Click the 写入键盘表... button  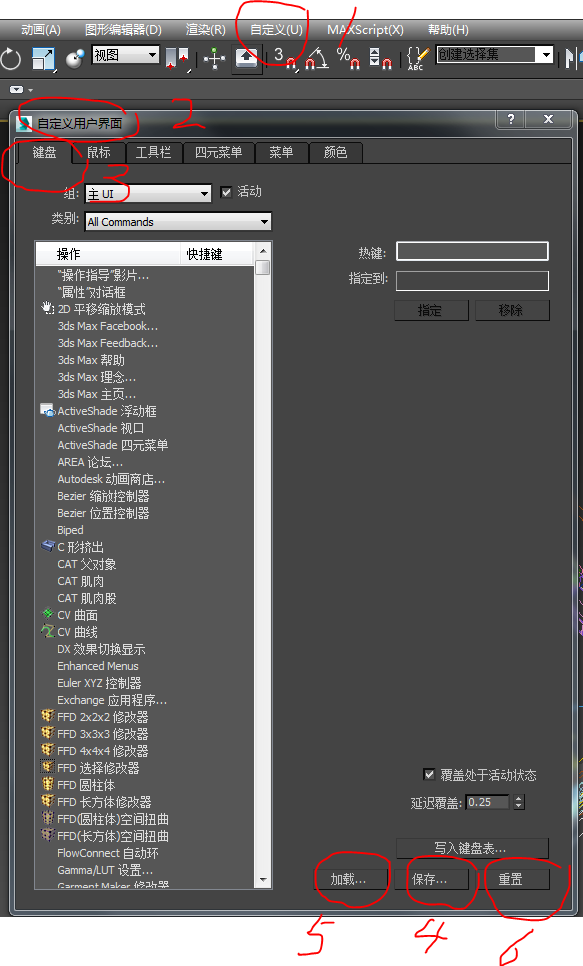tap(471, 848)
